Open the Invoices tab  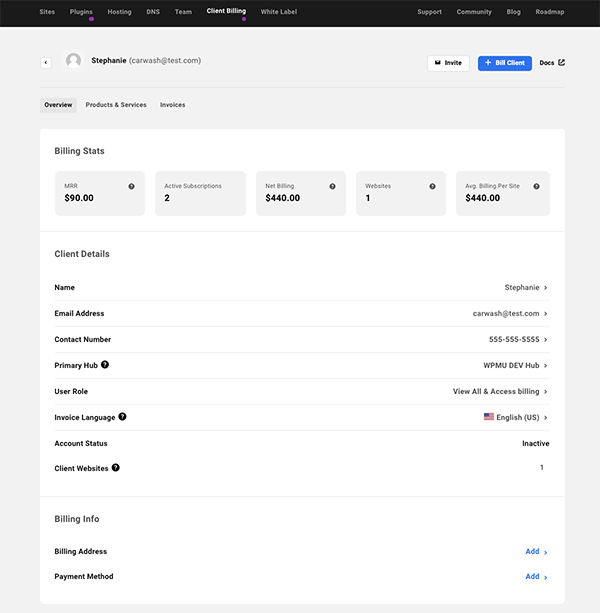[x=172, y=105]
